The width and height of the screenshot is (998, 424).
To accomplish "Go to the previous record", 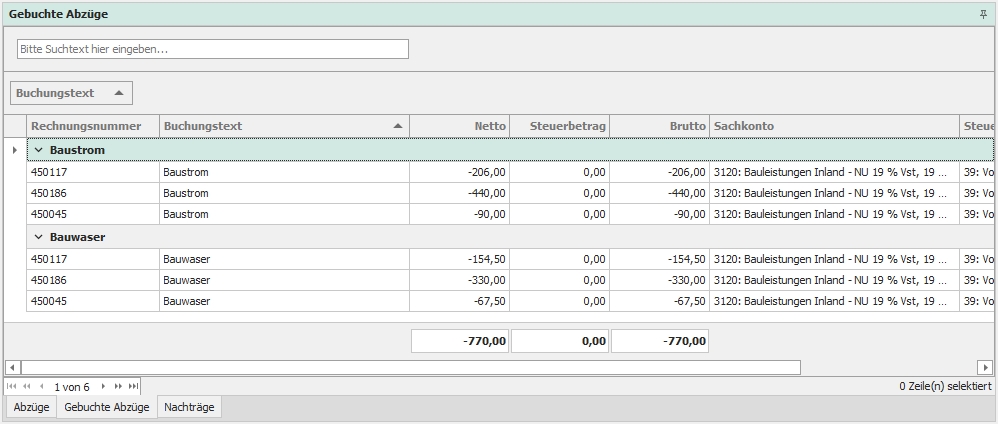I will (42, 386).
